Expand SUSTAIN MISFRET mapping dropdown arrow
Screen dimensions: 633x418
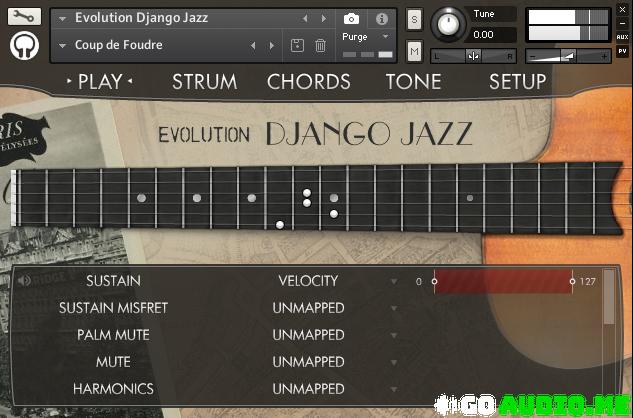point(394,309)
